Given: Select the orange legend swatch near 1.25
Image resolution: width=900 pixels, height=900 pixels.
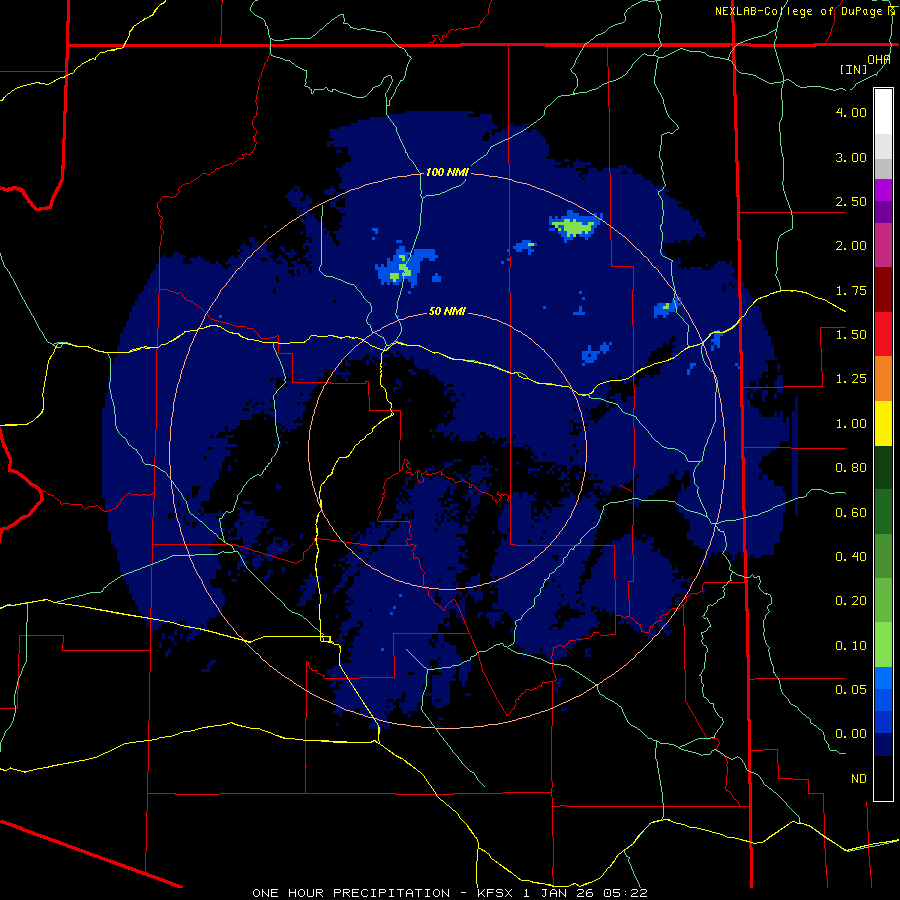Looking at the screenshot, I should coord(883,379).
